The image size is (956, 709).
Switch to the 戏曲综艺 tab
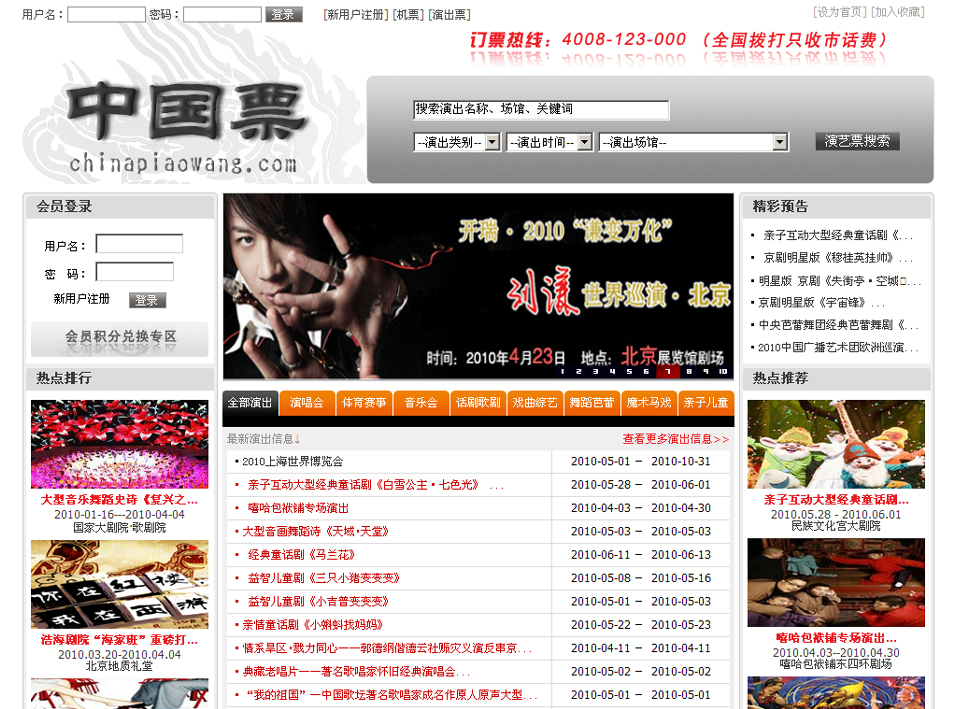point(535,403)
